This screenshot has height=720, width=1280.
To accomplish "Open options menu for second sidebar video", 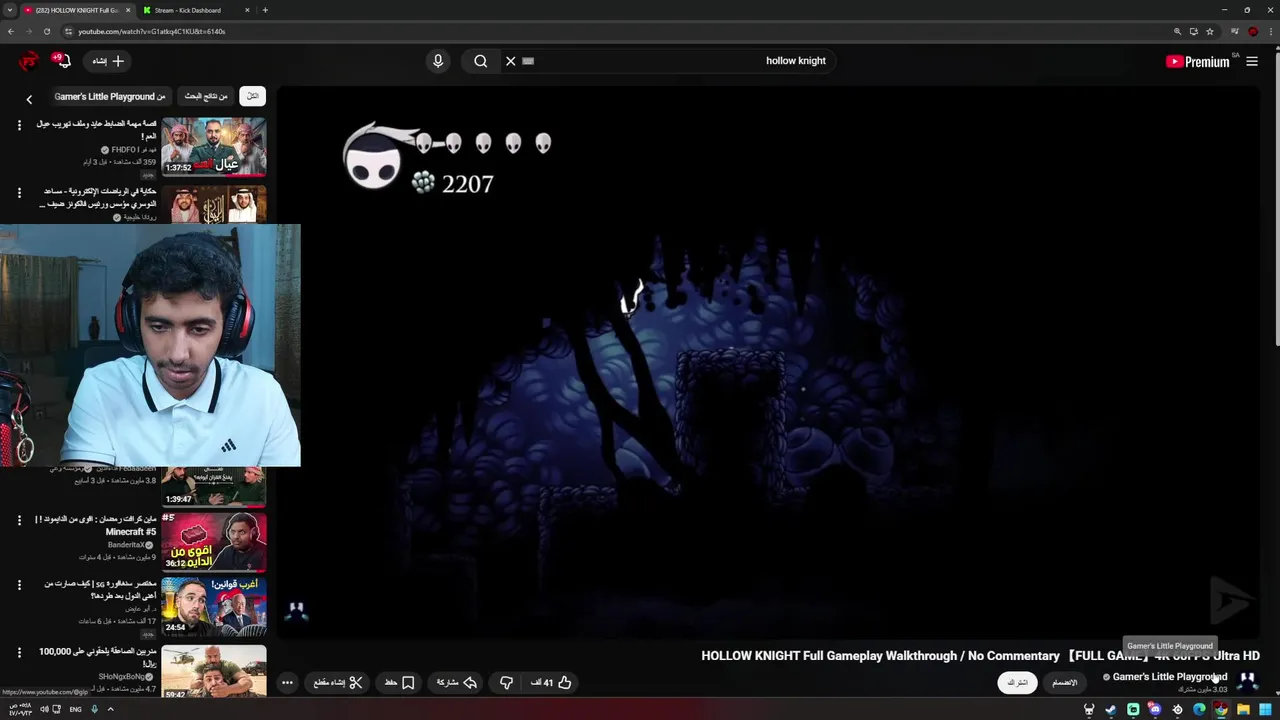I will [19, 193].
